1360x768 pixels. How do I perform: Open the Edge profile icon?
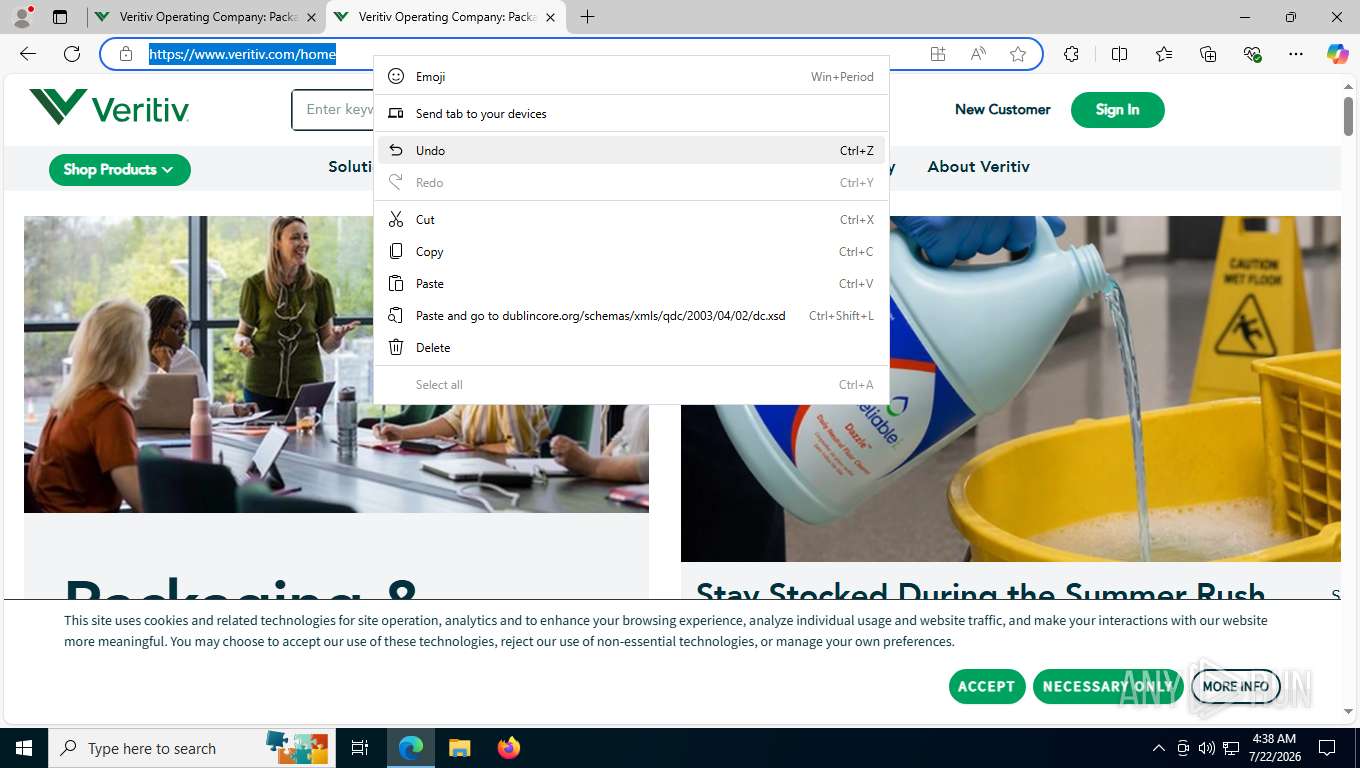[22, 17]
